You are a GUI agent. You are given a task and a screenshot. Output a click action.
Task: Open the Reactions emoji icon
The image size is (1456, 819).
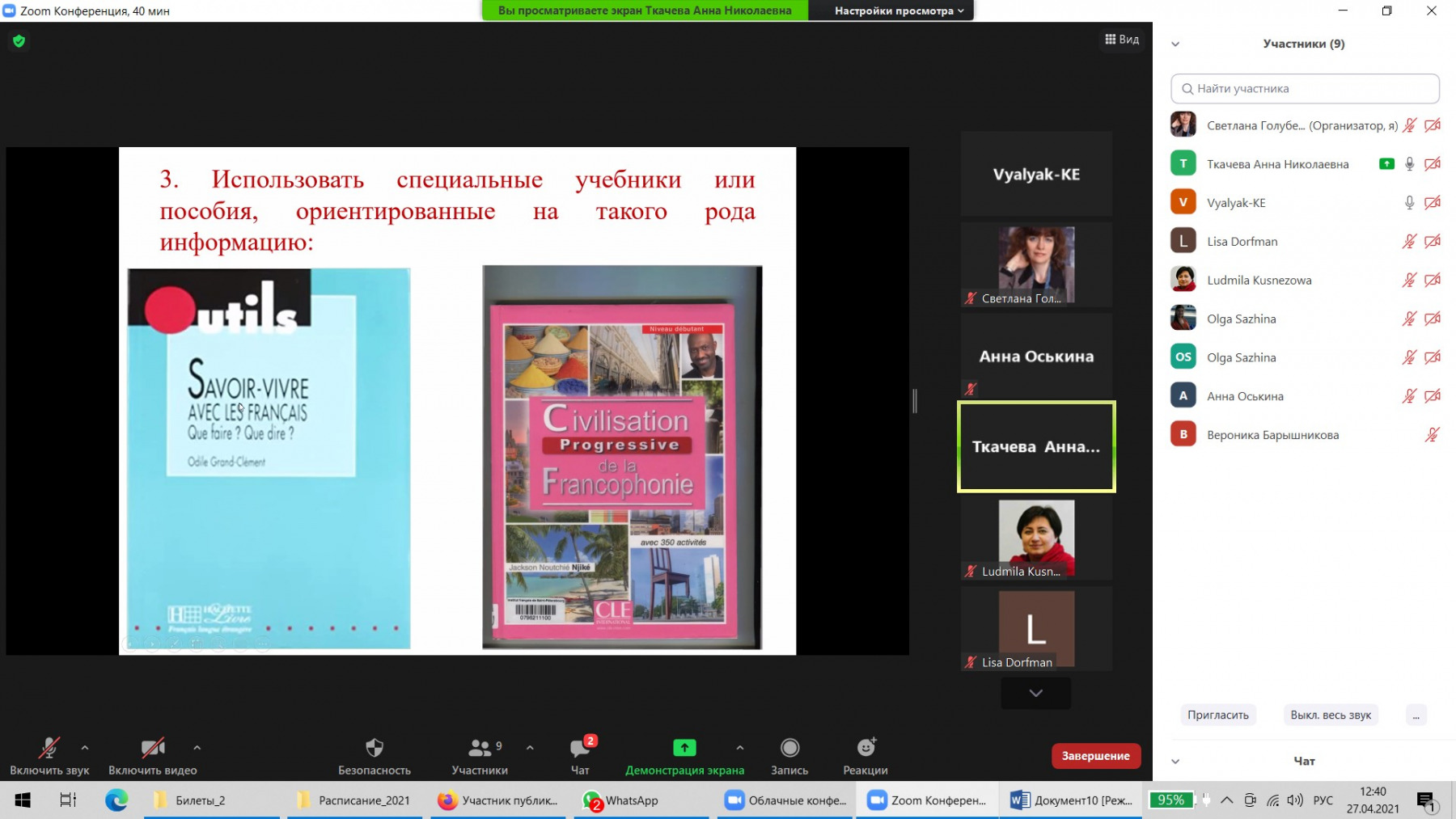(x=866, y=748)
